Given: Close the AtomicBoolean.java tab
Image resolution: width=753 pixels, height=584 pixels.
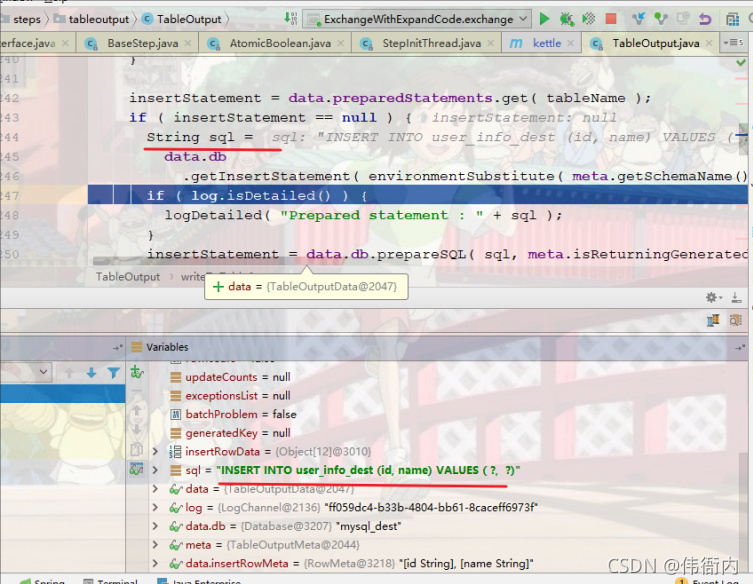Looking at the screenshot, I should coord(340,43).
